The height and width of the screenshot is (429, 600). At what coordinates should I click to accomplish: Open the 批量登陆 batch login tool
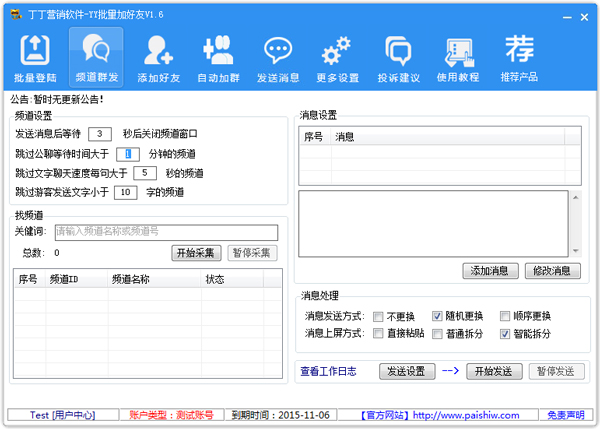click(x=35, y=58)
